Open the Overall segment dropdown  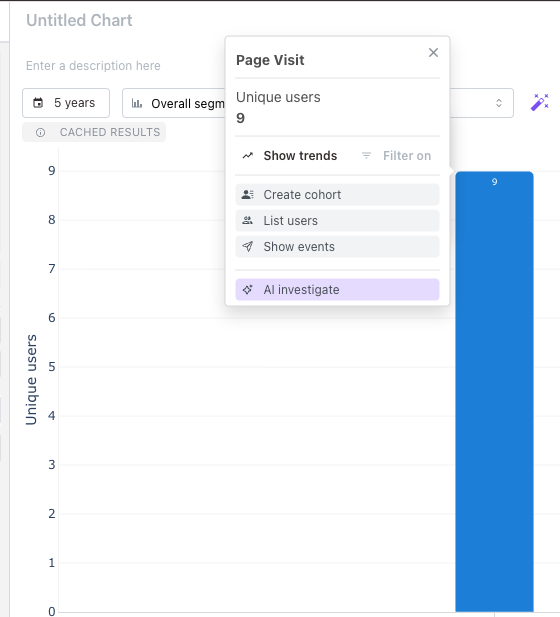coord(174,103)
